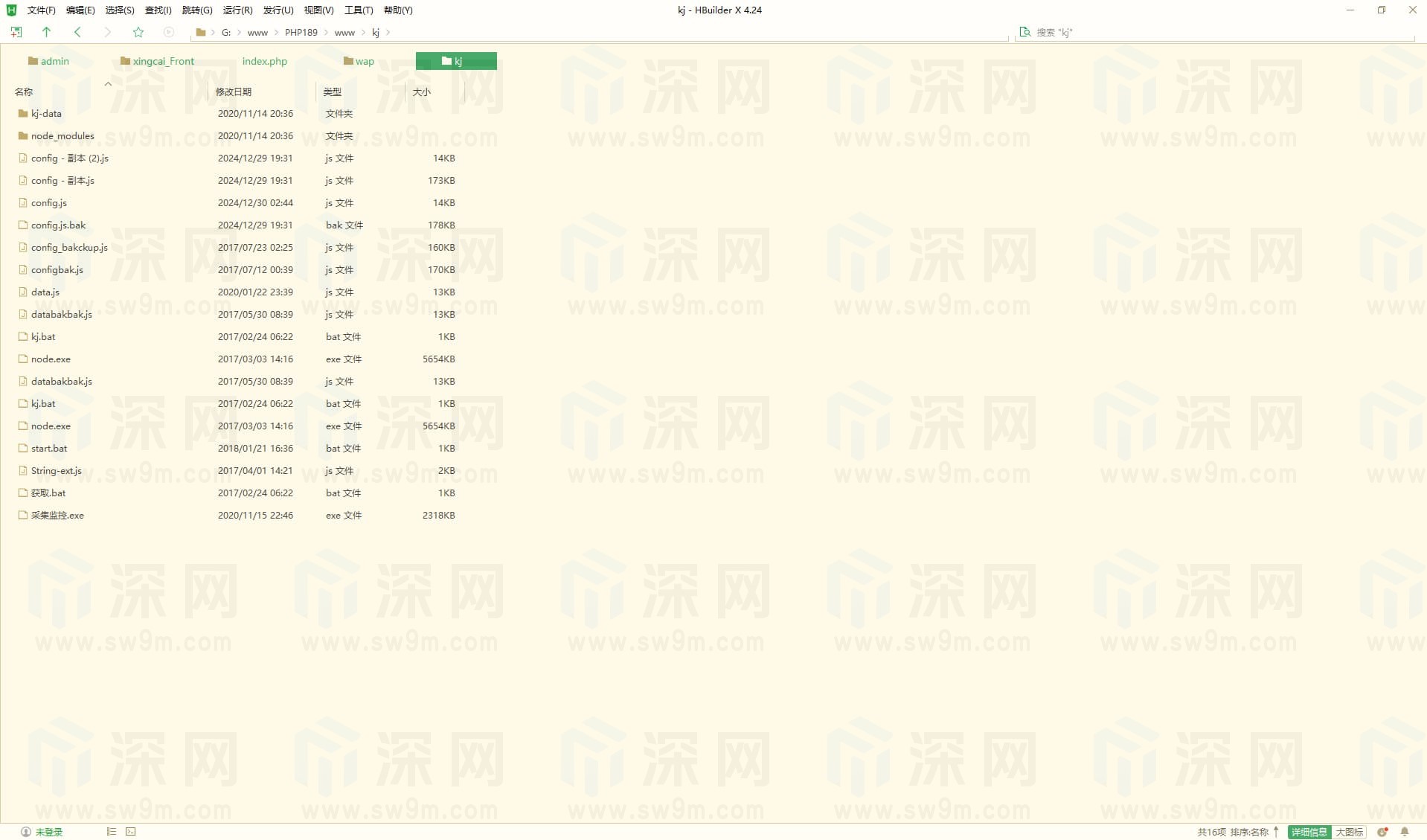Navigate back with the left arrow

tap(77, 32)
